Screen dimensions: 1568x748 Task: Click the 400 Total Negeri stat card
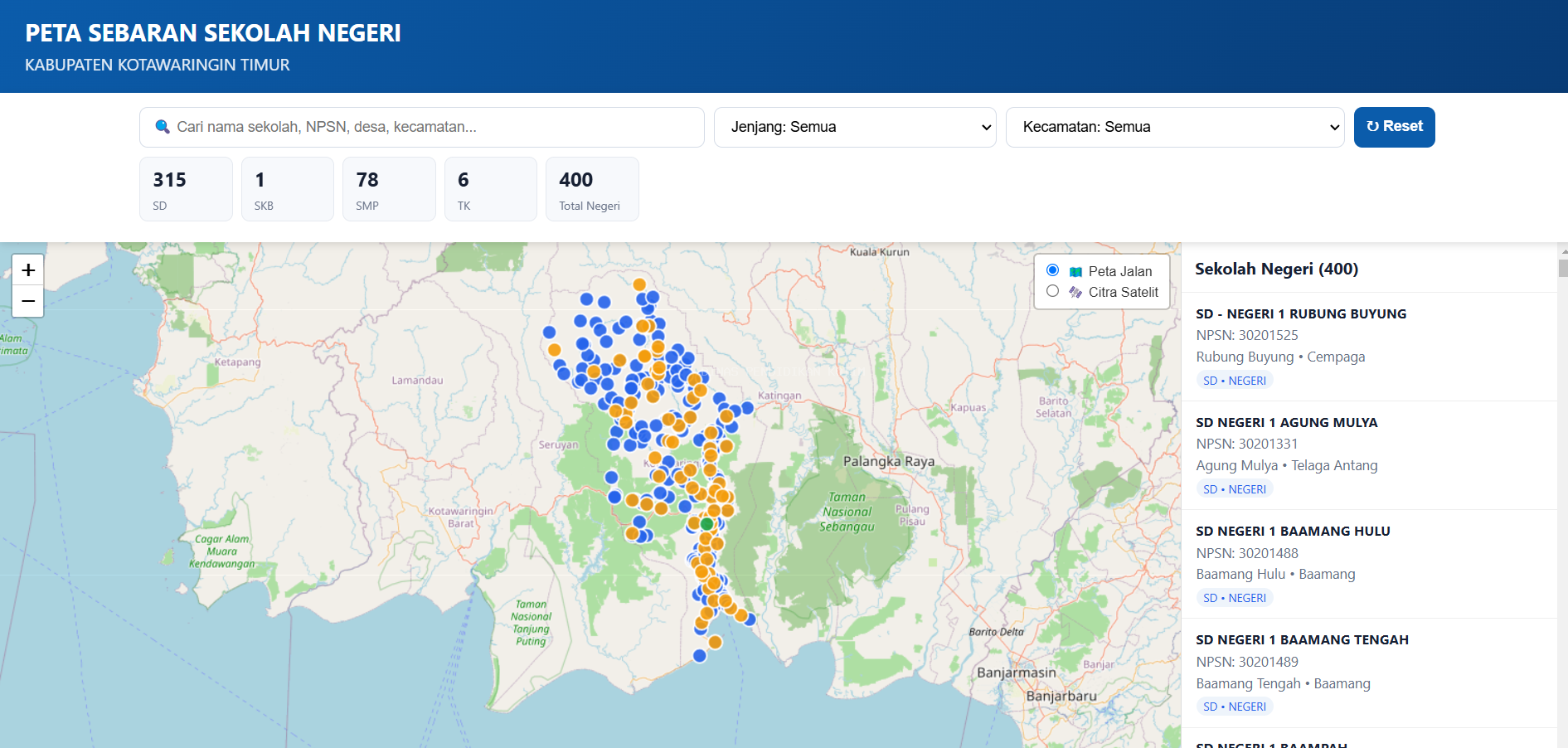(592, 189)
